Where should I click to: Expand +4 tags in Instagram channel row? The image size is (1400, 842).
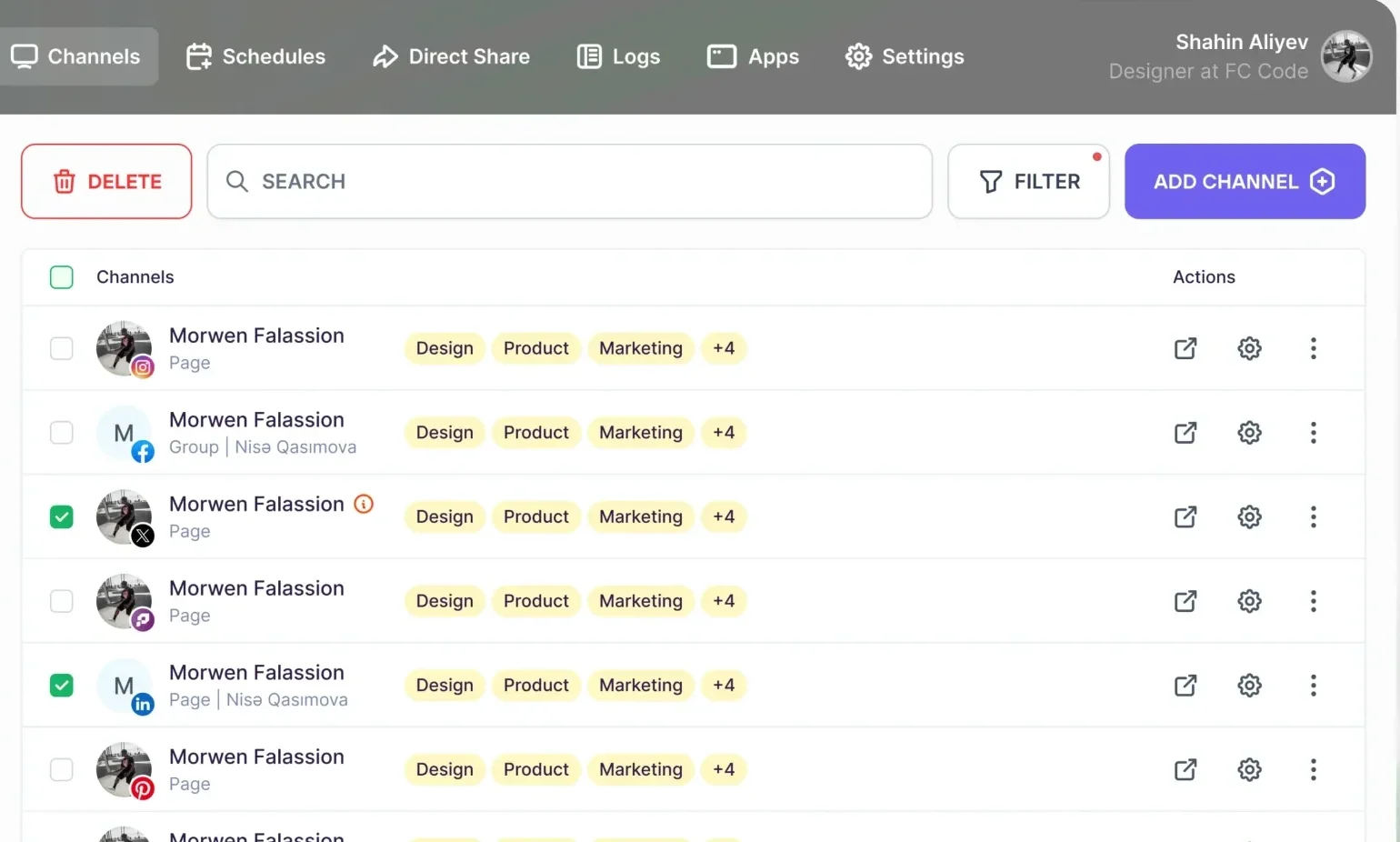[724, 348]
